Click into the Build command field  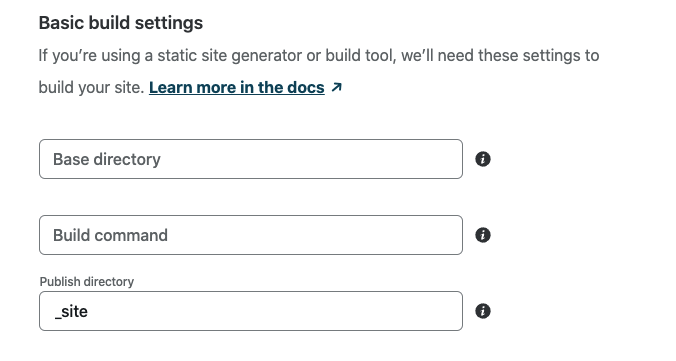[x=251, y=235]
